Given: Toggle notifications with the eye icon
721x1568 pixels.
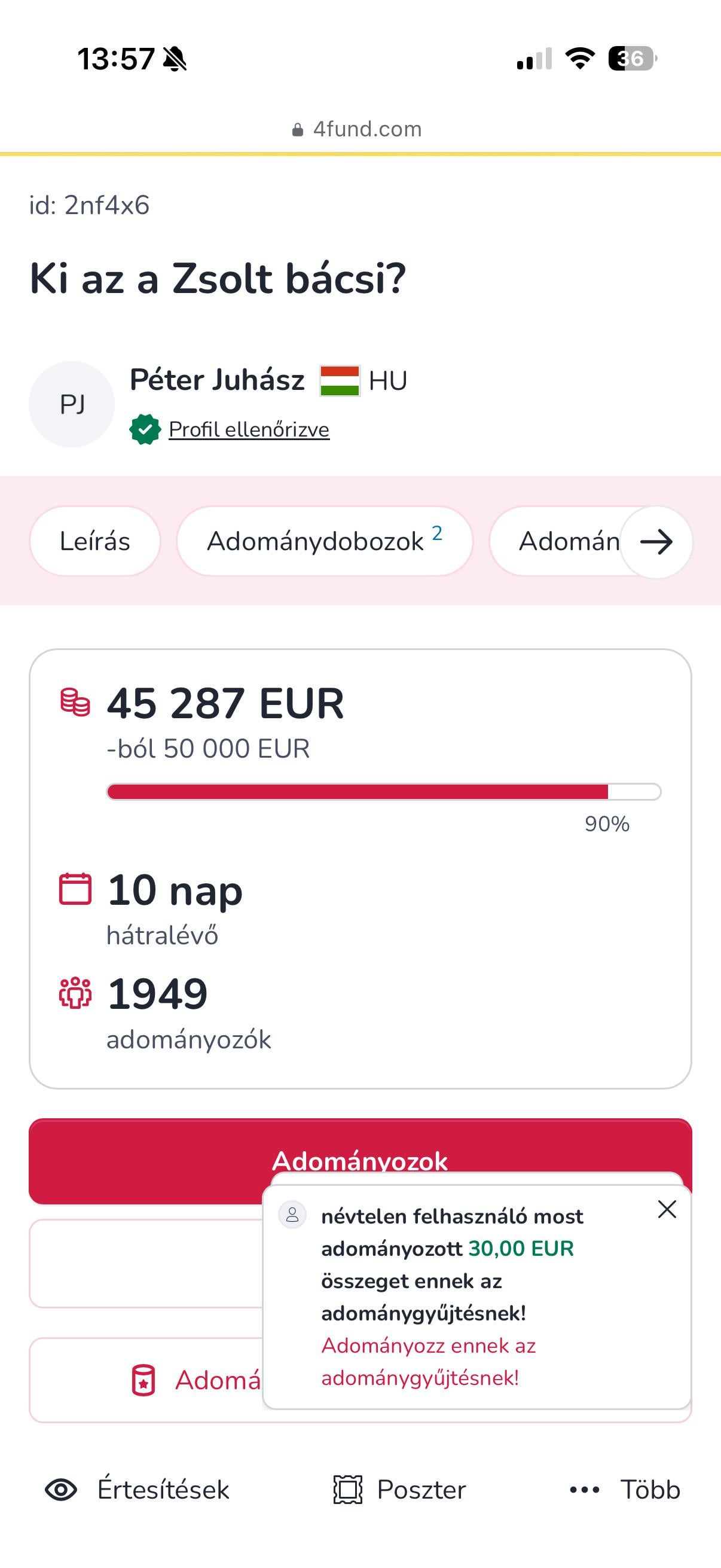Looking at the screenshot, I should click(x=61, y=1490).
